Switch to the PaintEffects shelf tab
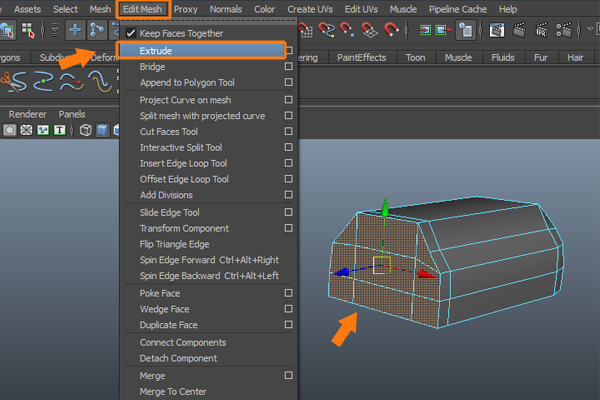This screenshot has height=400, width=600. click(361, 57)
